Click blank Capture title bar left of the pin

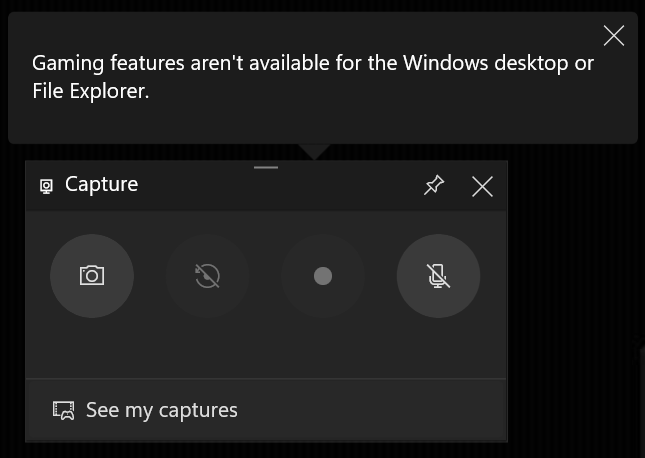280,187
